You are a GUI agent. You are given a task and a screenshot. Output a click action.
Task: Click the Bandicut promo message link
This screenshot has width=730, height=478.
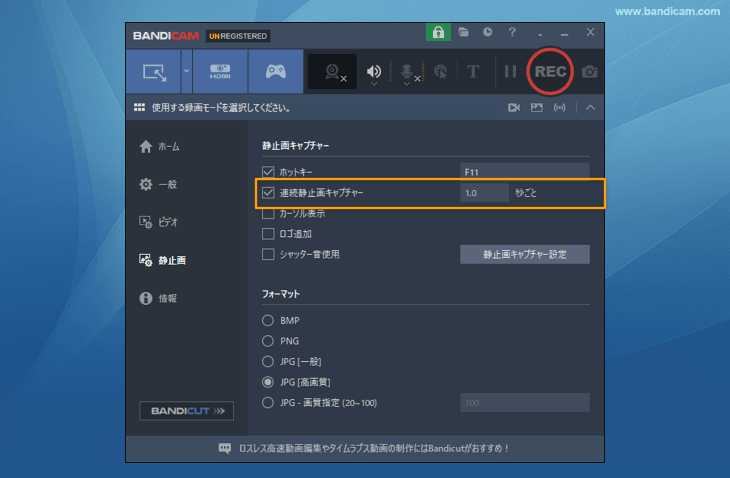374,448
